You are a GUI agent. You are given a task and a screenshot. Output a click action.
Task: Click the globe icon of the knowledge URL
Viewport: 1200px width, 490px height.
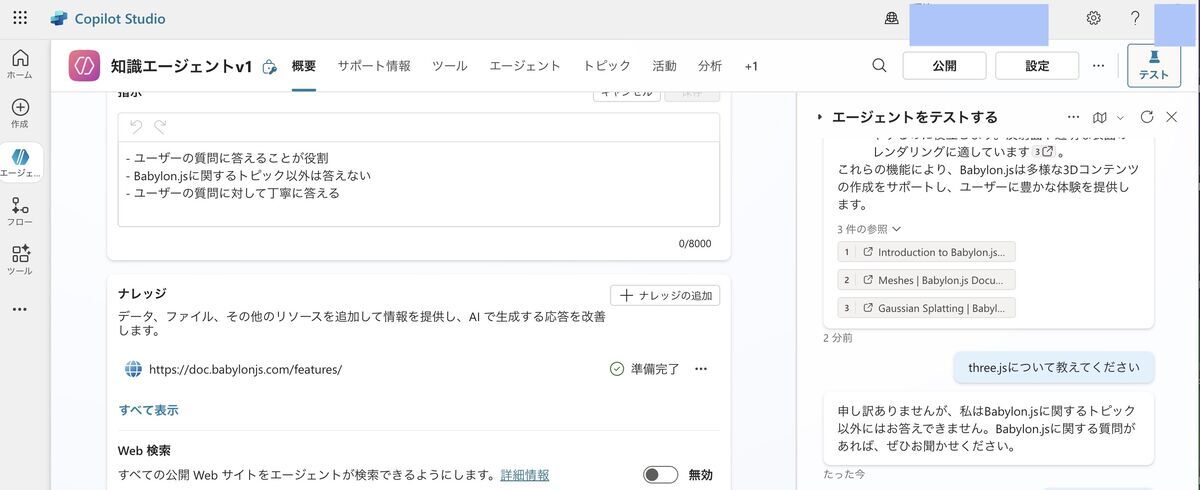(133, 369)
